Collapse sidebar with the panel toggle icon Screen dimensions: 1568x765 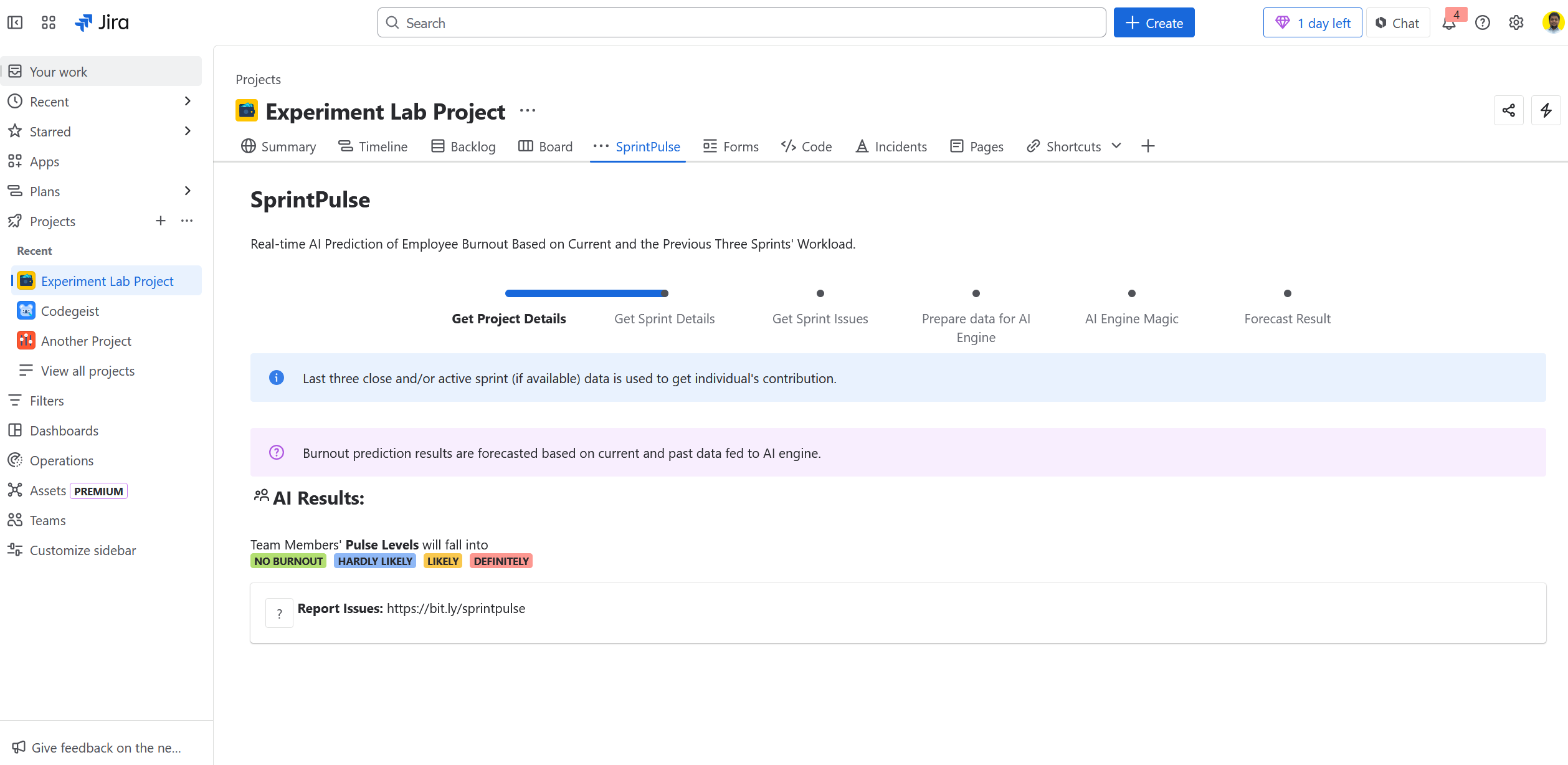click(15, 22)
